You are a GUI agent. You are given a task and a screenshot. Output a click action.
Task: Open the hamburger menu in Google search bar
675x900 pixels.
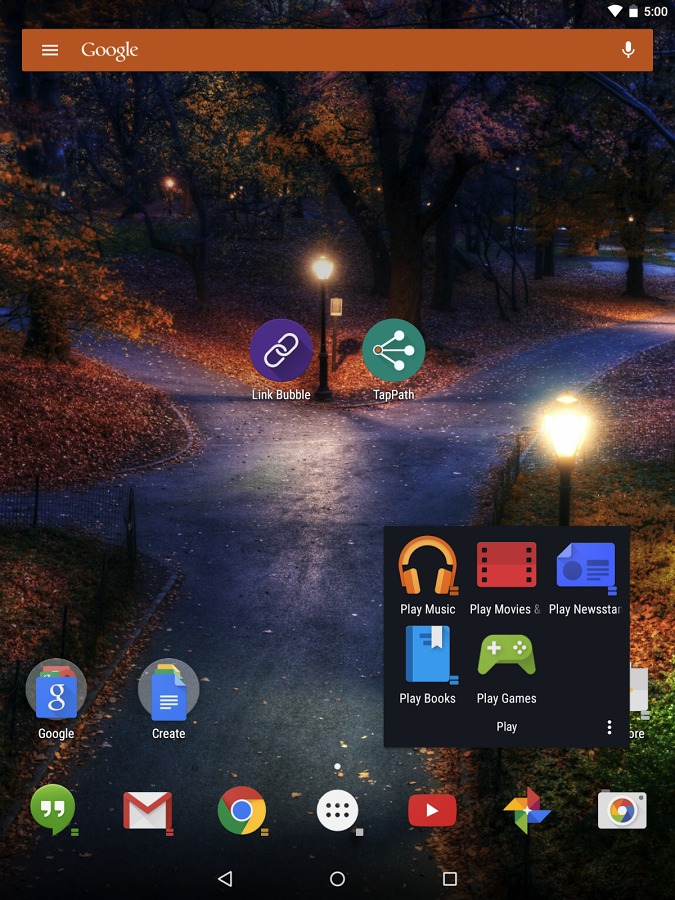[50, 51]
